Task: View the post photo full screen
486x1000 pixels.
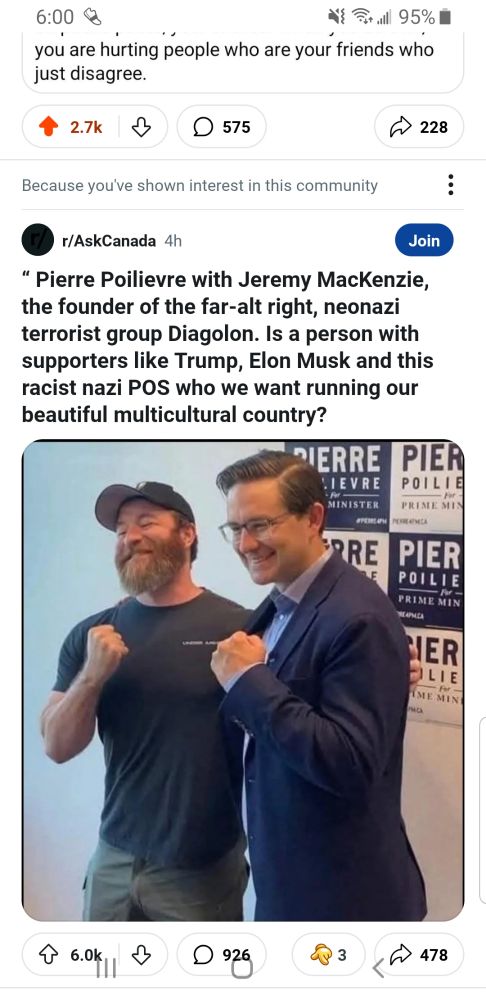Action: [x=243, y=680]
